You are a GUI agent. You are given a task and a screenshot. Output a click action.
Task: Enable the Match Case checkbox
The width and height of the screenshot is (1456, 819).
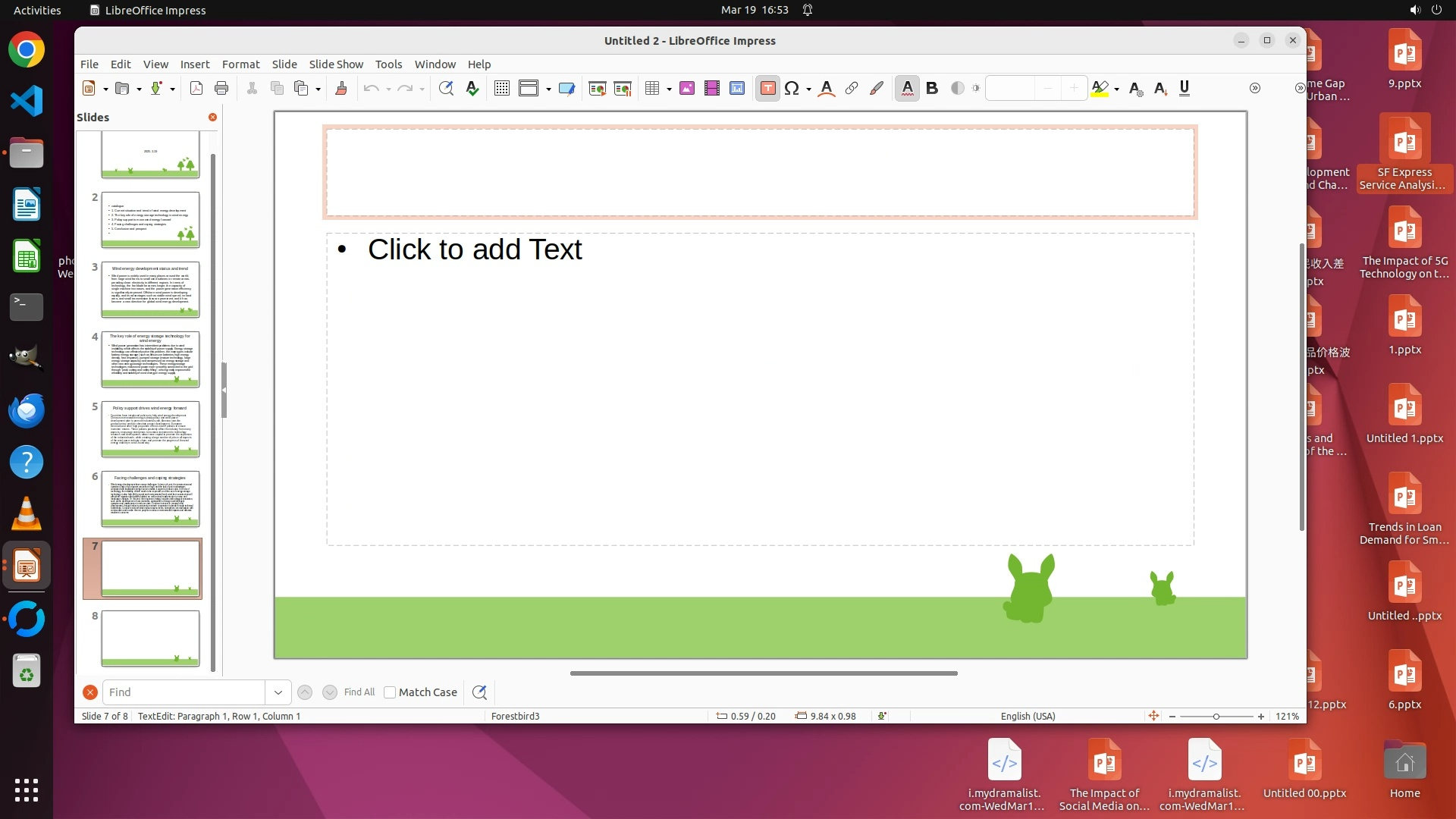[390, 692]
